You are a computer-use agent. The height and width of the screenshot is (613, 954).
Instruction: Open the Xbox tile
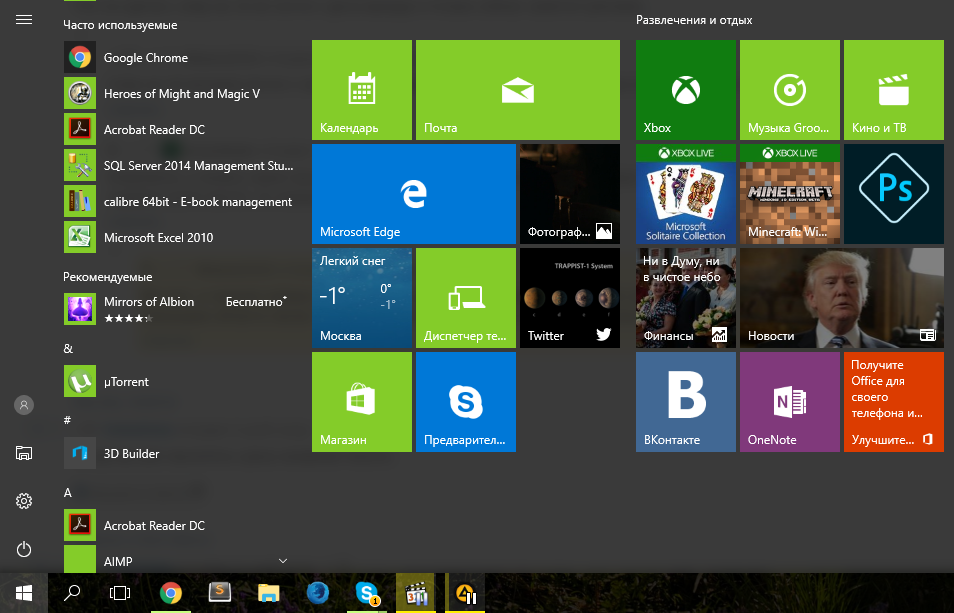pos(685,90)
